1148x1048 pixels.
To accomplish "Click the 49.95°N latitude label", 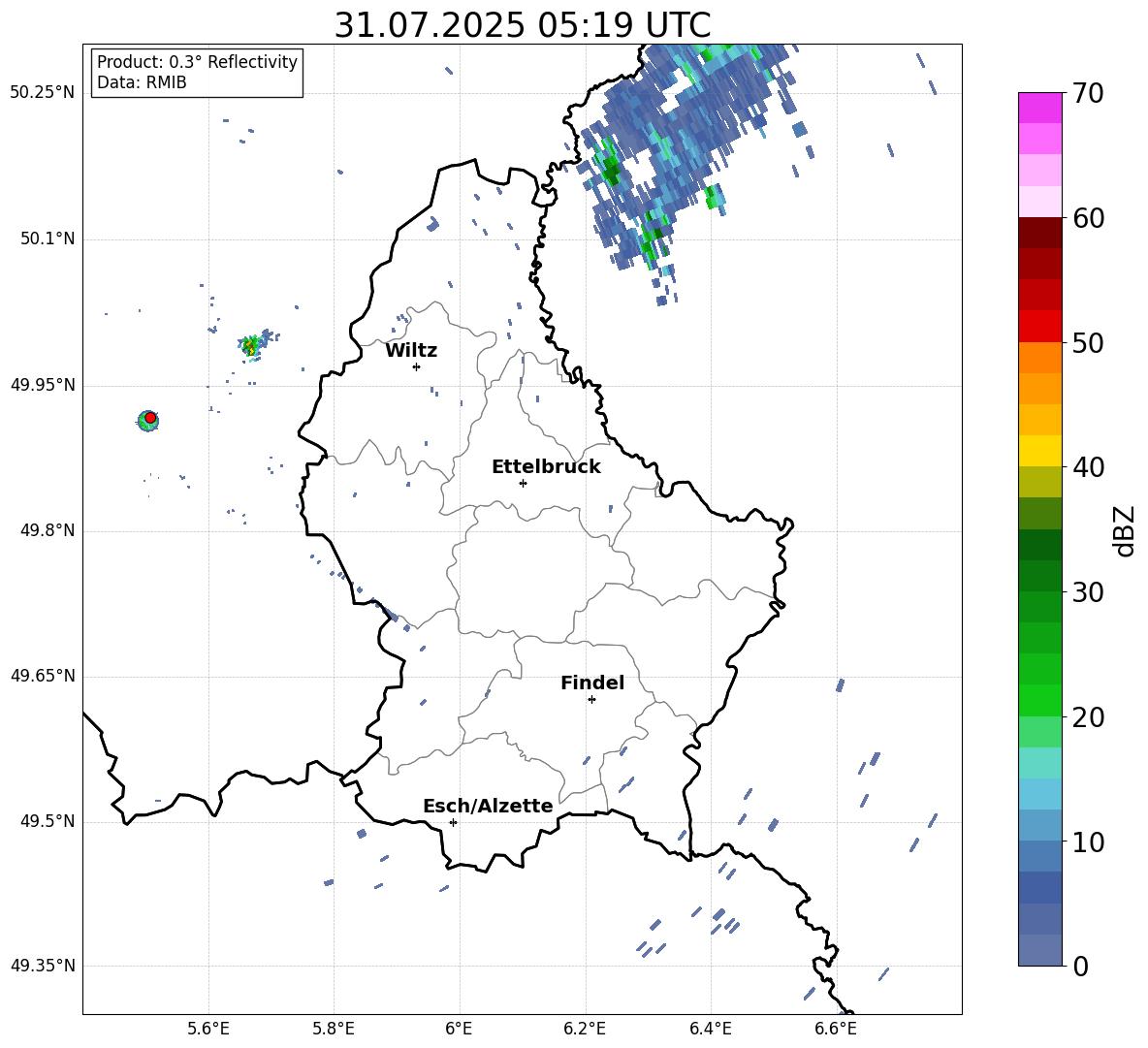I will 43,386.
